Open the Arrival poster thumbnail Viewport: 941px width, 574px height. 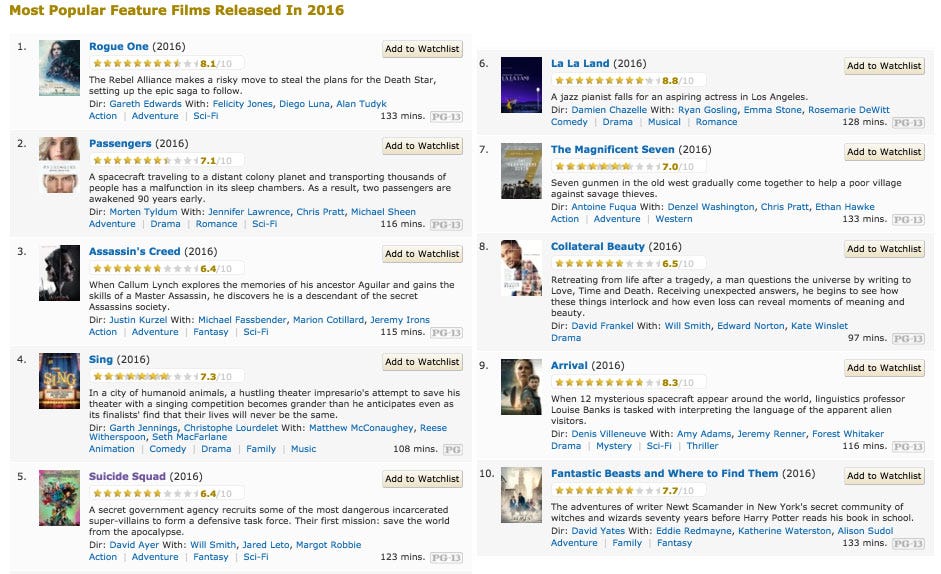[521, 387]
